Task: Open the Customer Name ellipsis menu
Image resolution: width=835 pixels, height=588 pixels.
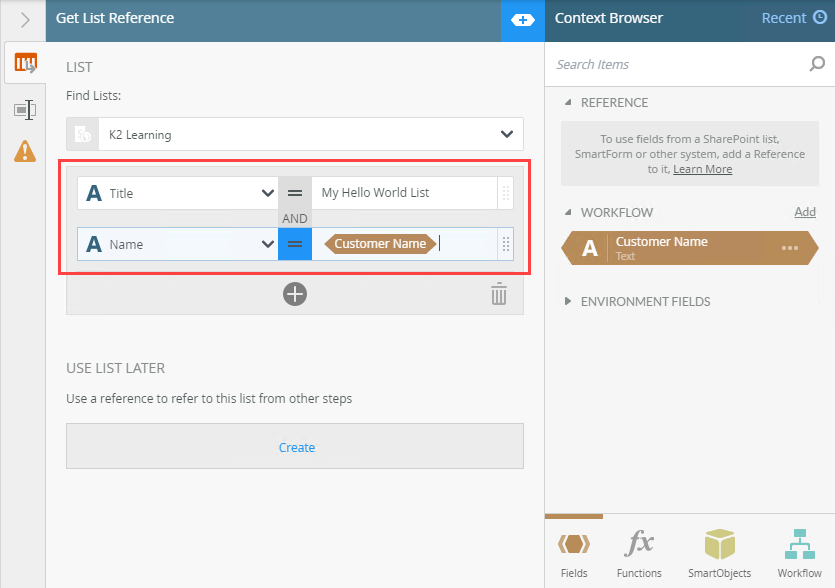Action: (x=790, y=248)
